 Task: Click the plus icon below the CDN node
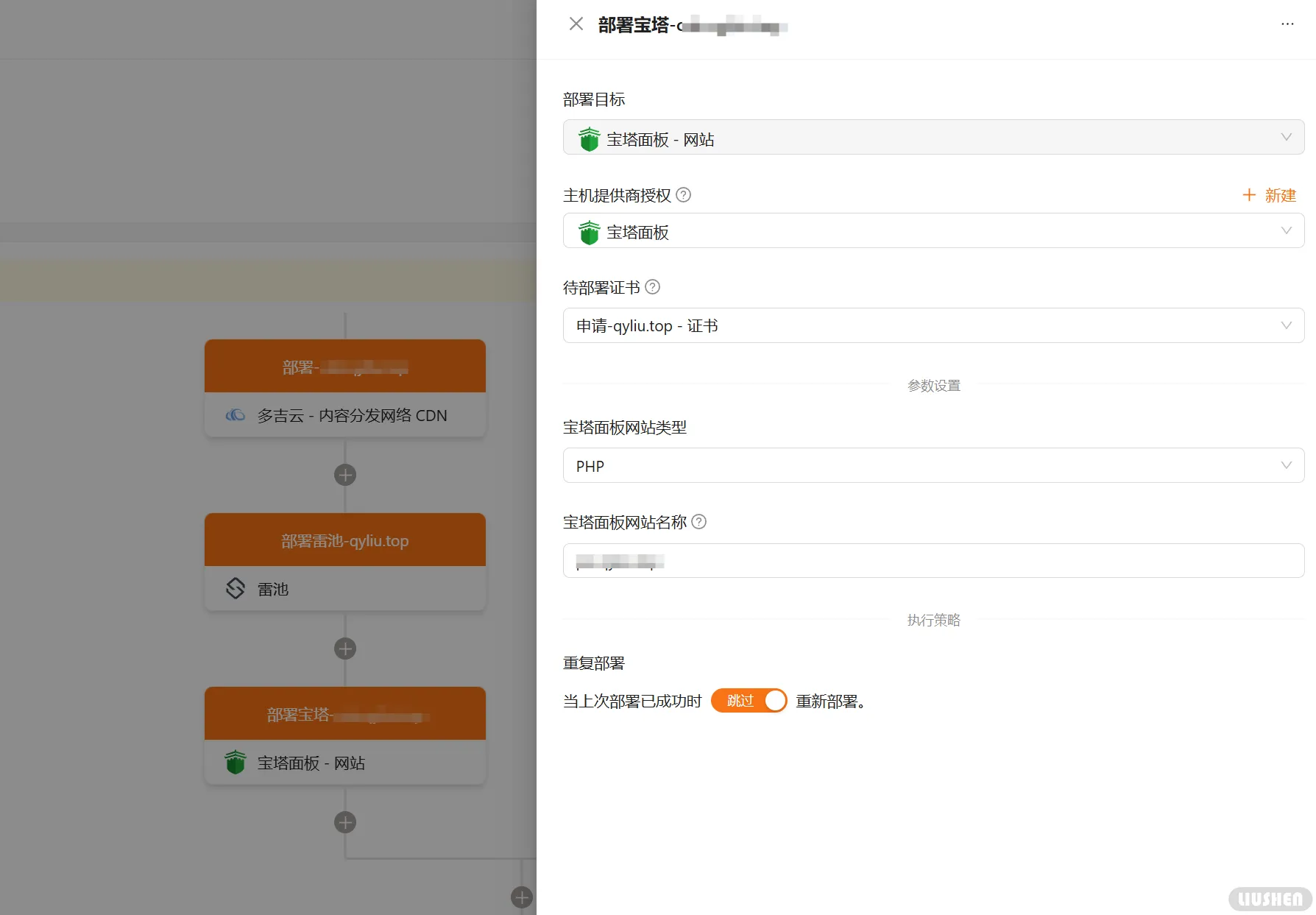coord(344,475)
